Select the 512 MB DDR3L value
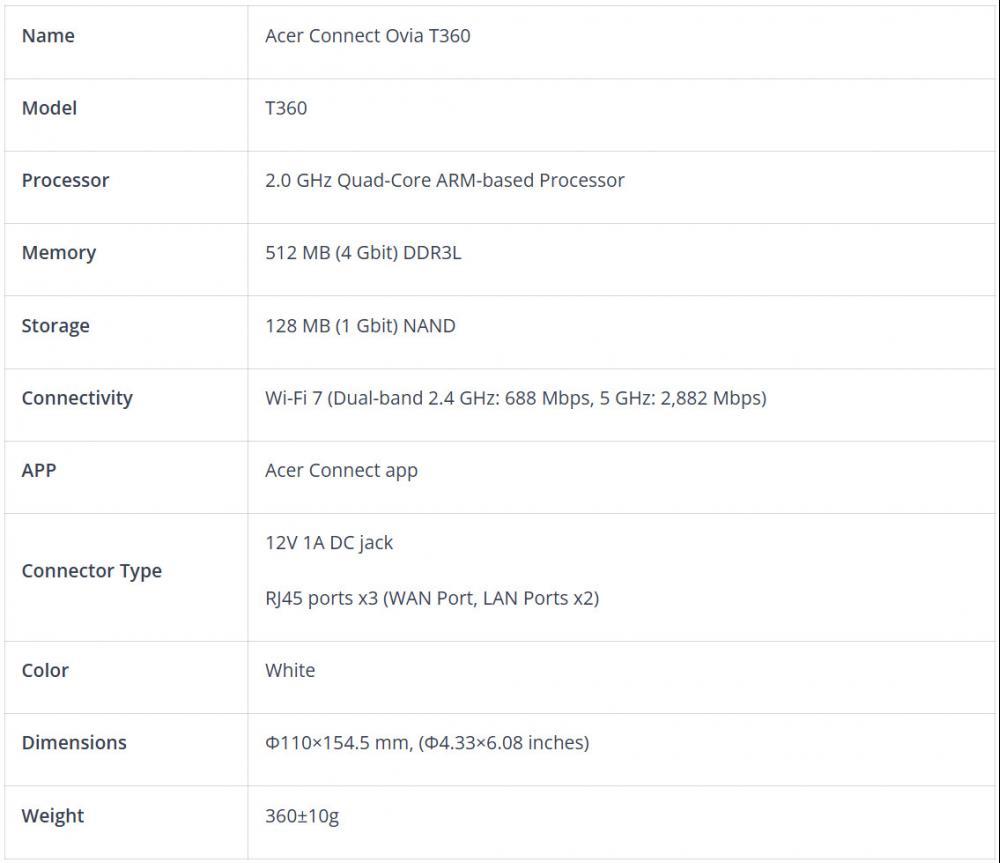The width and height of the screenshot is (1000, 863). pyautogui.click(x=363, y=253)
